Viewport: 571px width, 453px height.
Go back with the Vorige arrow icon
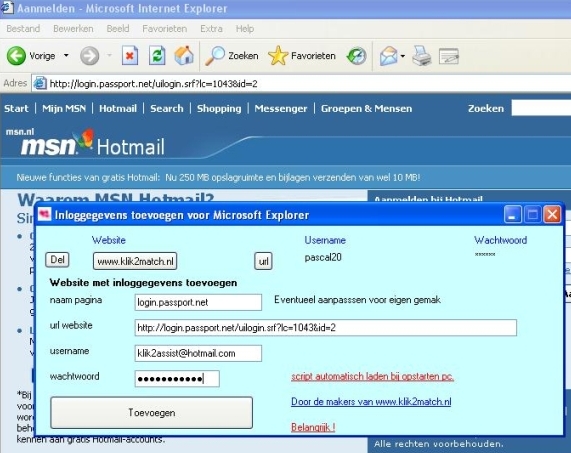click(x=16, y=56)
